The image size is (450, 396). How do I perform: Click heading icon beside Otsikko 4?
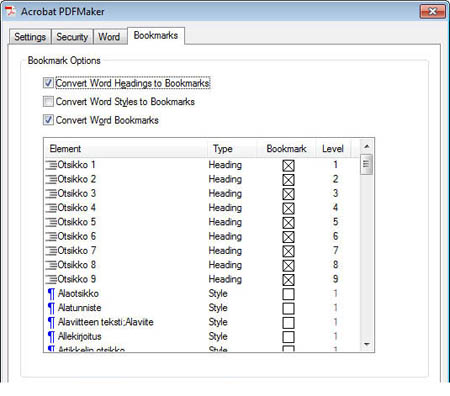pos(51,208)
